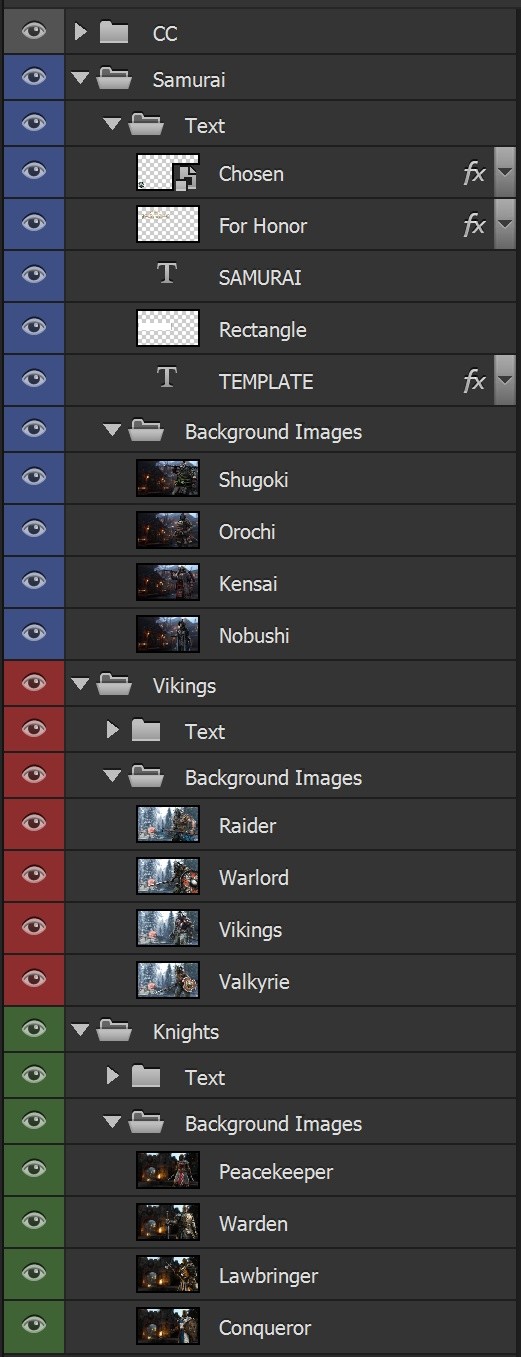Image resolution: width=521 pixels, height=1357 pixels.
Task: Select the Valkyrie layer thumbnail
Action: tap(168, 981)
